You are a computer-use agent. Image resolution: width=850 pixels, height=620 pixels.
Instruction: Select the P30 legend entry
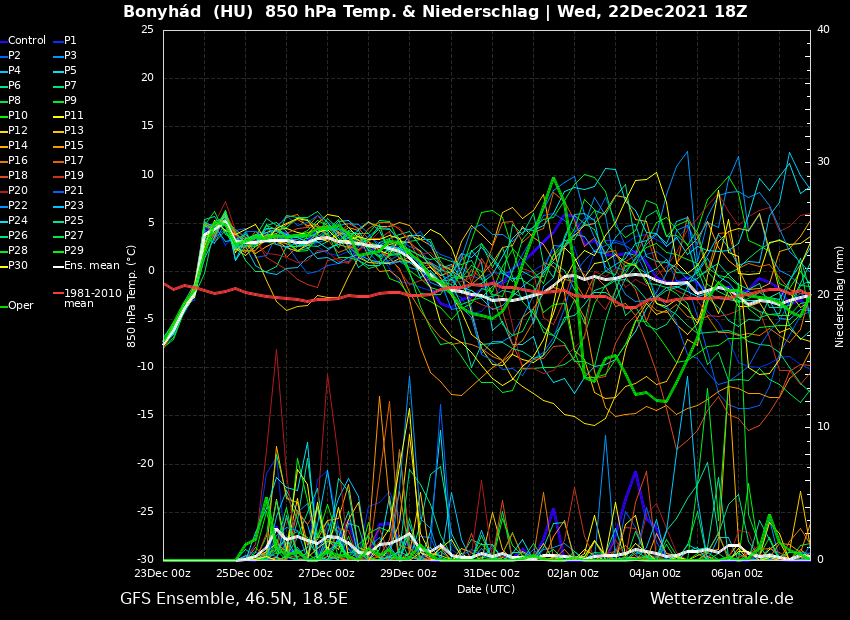tap(18, 266)
